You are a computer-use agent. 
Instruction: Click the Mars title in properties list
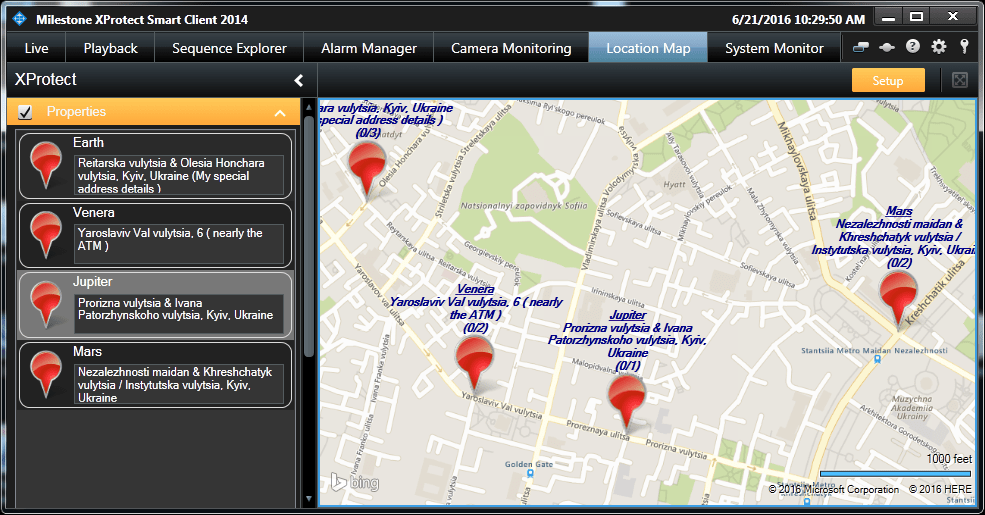tap(87, 351)
